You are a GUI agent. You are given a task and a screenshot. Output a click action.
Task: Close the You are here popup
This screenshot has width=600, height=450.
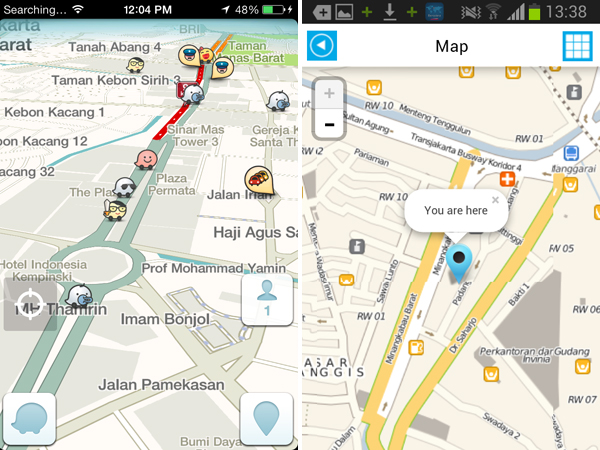pos(495,200)
